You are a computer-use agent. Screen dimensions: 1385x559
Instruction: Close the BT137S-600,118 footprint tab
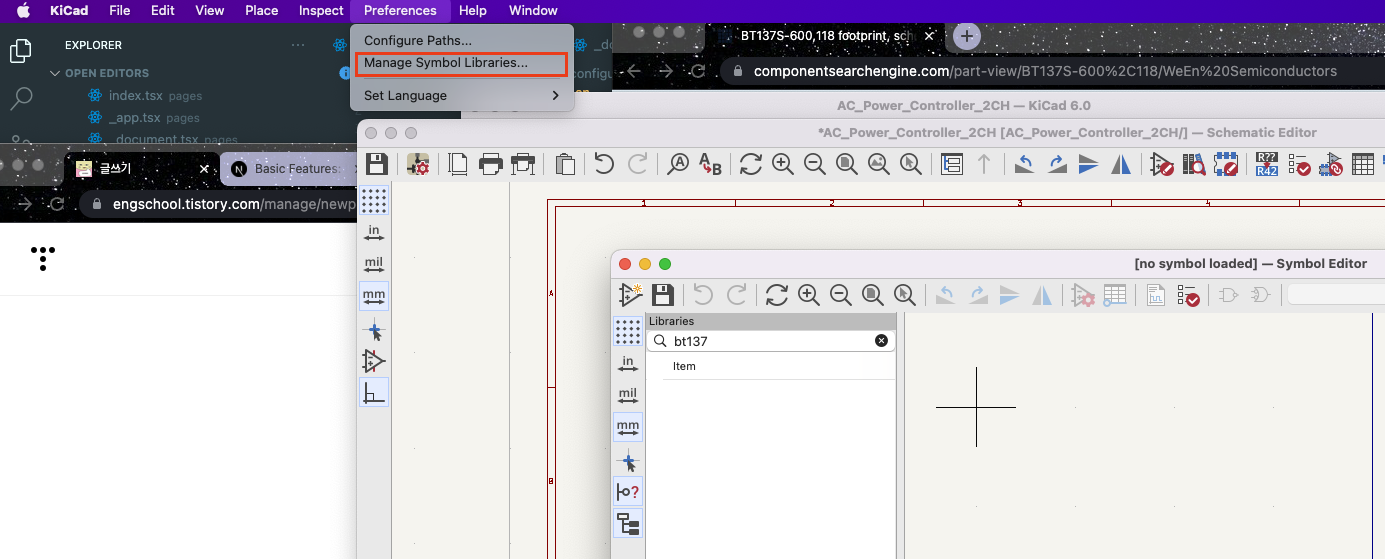pyautogui.click(x=929, y=36)
